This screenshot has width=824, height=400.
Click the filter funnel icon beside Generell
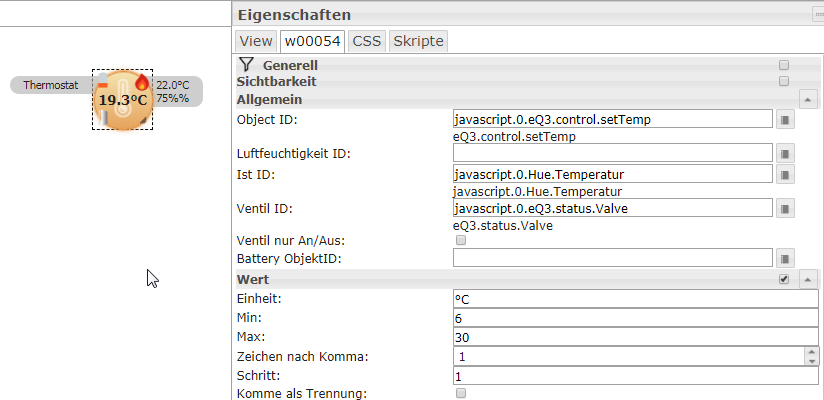click(x=246, y=65)
